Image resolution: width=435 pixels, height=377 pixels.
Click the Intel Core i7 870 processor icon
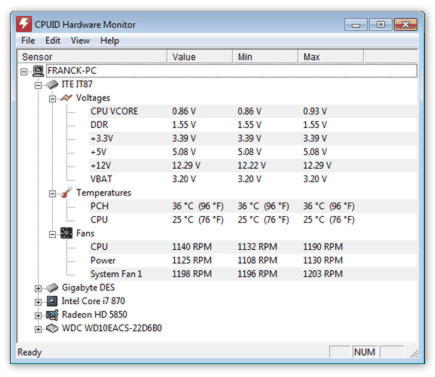point(52,301)
